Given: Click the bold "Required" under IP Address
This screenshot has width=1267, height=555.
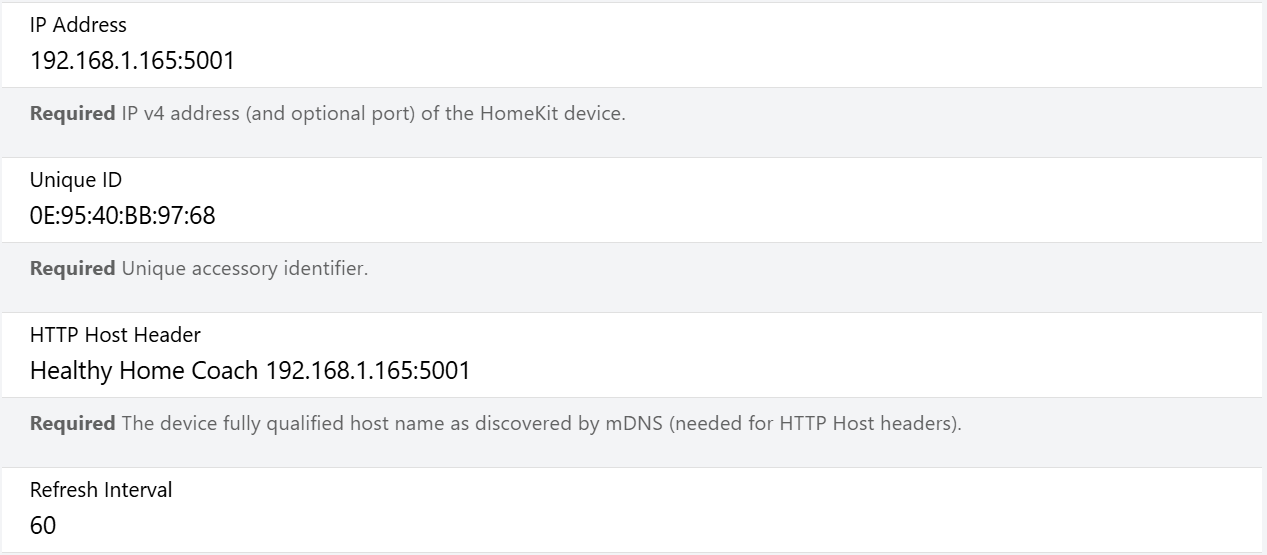Looking at the screenshot, I should click(72, 114).
